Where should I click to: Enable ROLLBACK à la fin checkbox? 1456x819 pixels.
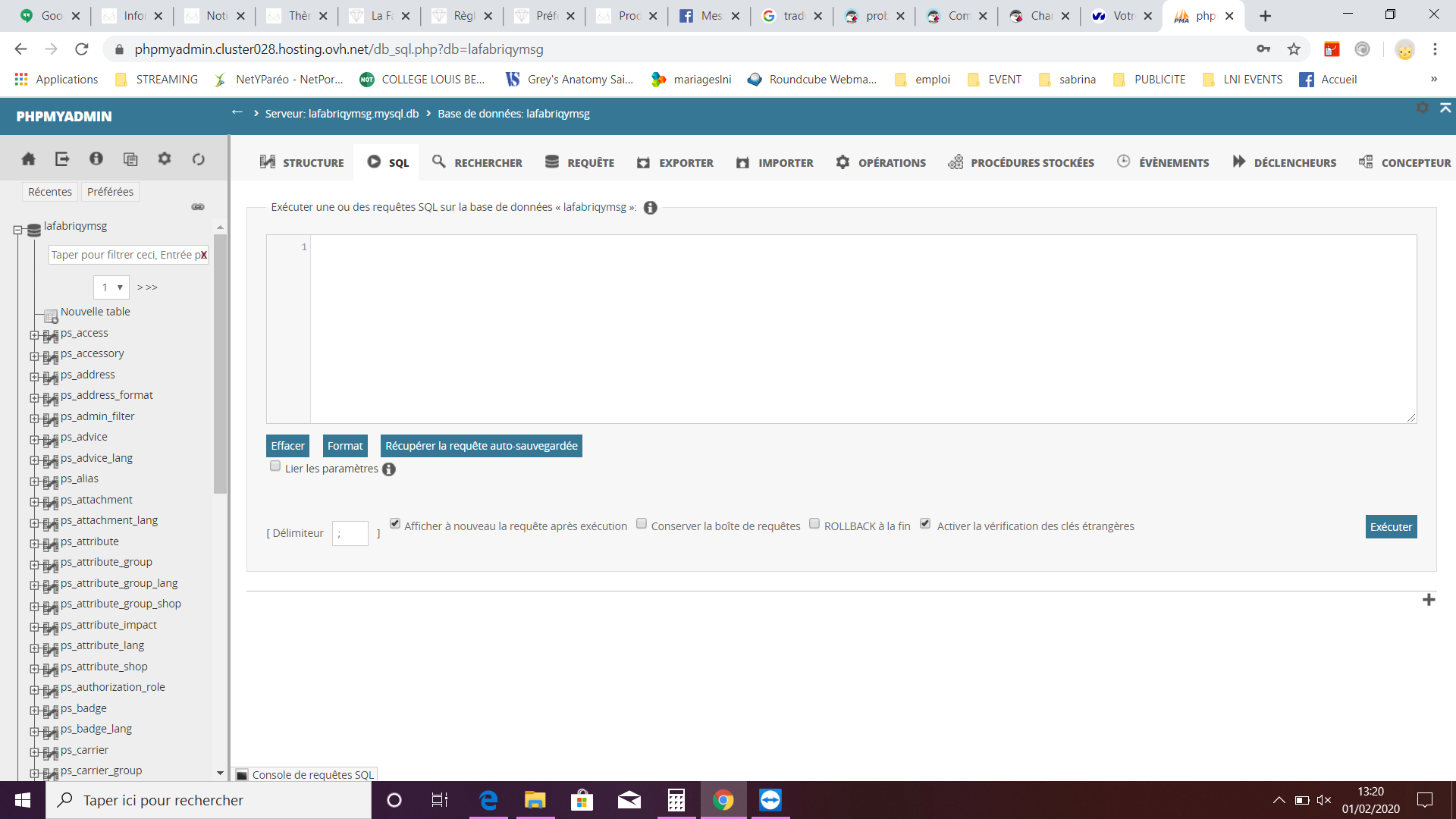point(814,523)
